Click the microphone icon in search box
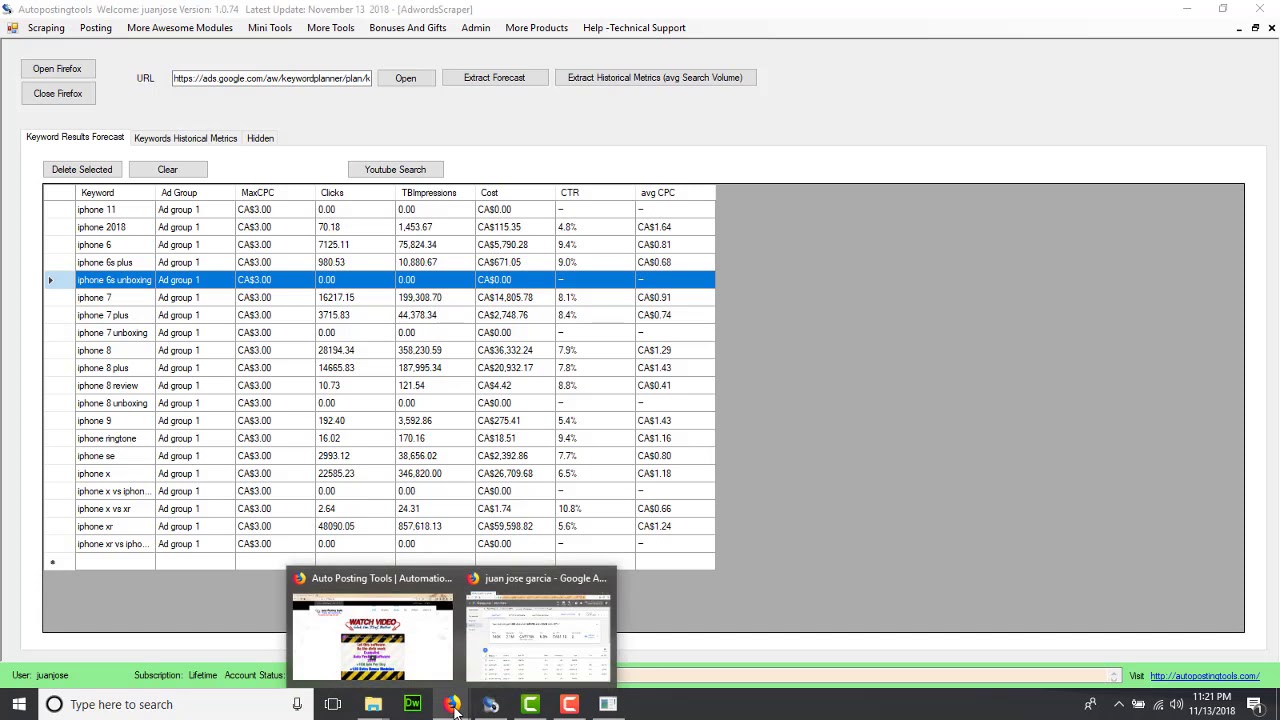This screenshot has width=1280, height=720. [297, 704]
